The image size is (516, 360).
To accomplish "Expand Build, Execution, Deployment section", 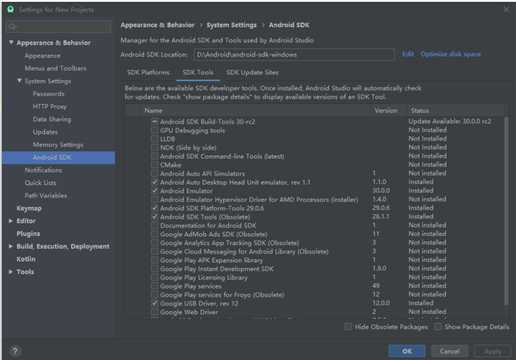I will tap(11, 246).
